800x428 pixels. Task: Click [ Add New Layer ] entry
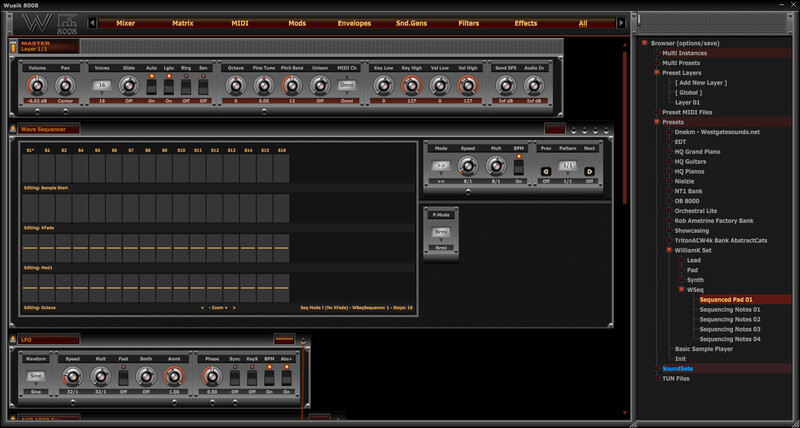pos(701,83)
